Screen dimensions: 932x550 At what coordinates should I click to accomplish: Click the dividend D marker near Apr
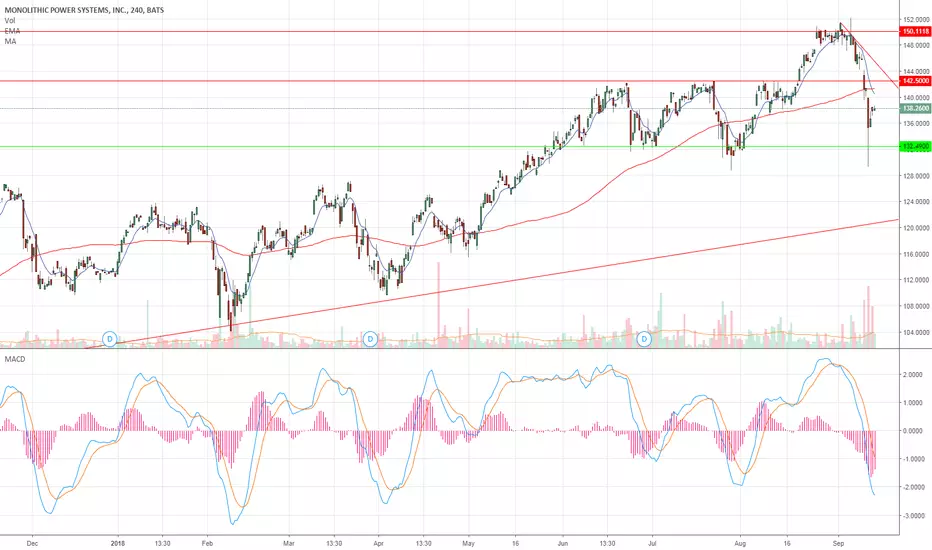coord(370,340)
